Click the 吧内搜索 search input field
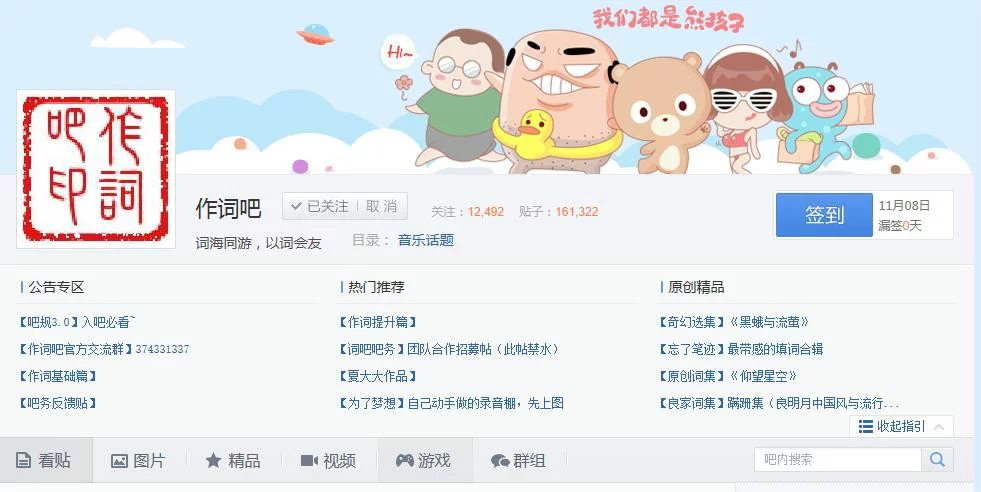Viewport: 981px width, 492px height. pyautogui.click(x=838, y=459)
